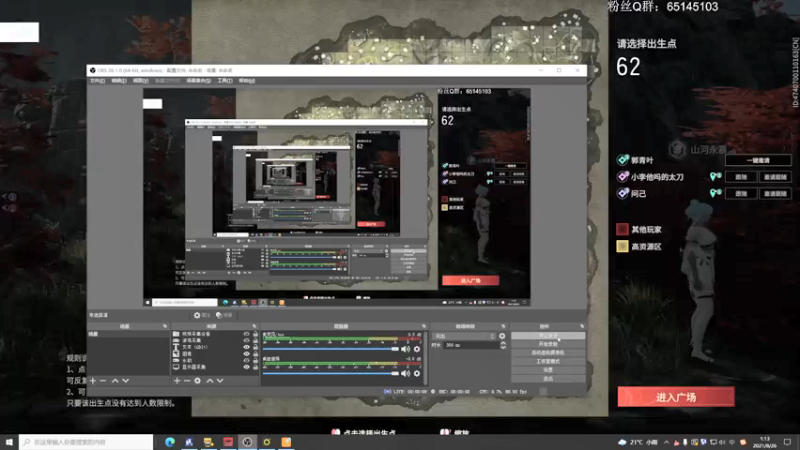Move scene down in Scenes dock
Screen dimensions: 800x450
(126, 381)
